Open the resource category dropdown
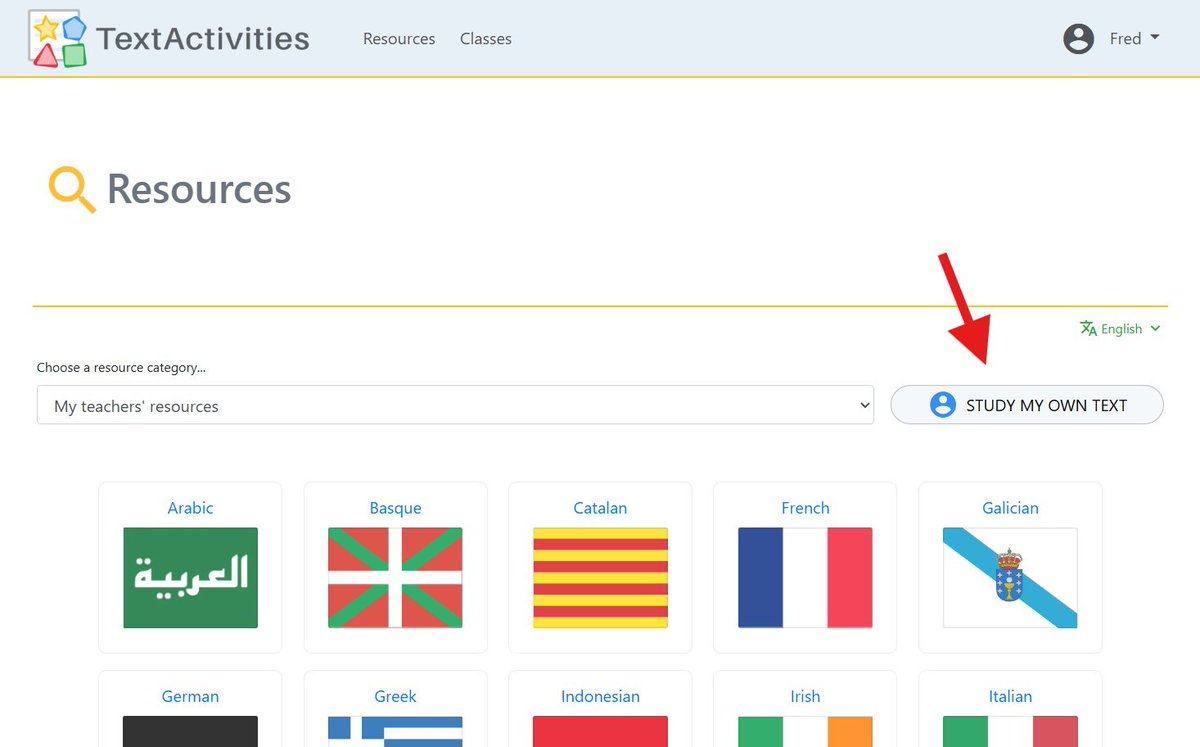 [455, 405]
